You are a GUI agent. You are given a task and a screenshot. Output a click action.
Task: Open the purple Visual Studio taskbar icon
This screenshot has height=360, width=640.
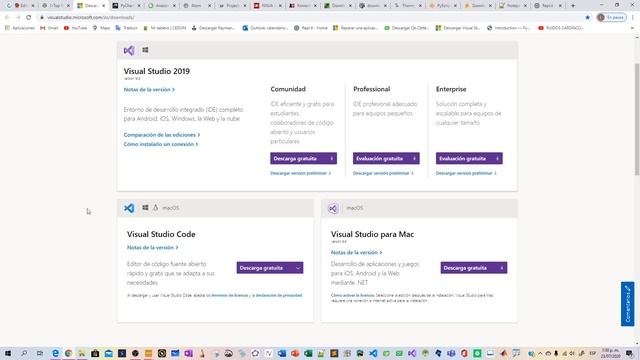412,353
